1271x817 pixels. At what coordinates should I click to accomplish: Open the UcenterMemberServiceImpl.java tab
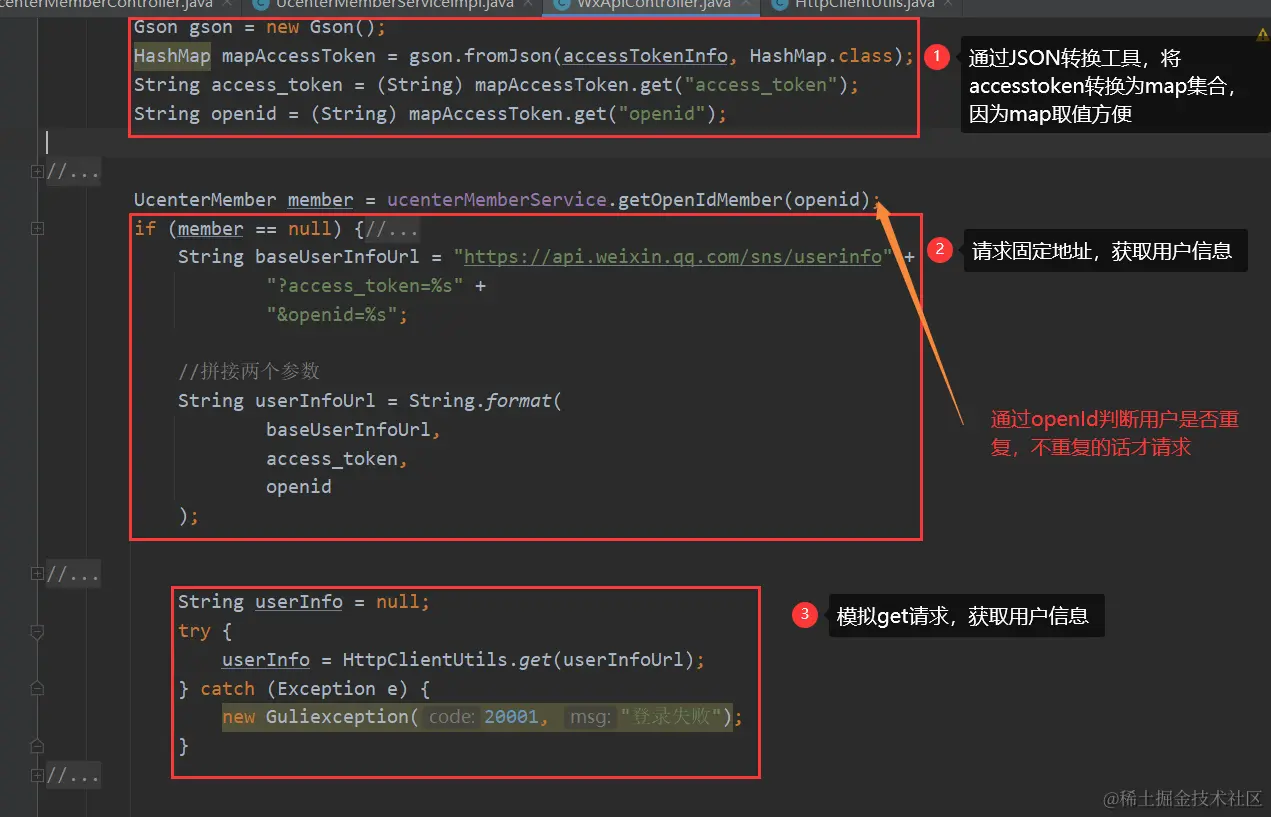click(x=395, y=5)
